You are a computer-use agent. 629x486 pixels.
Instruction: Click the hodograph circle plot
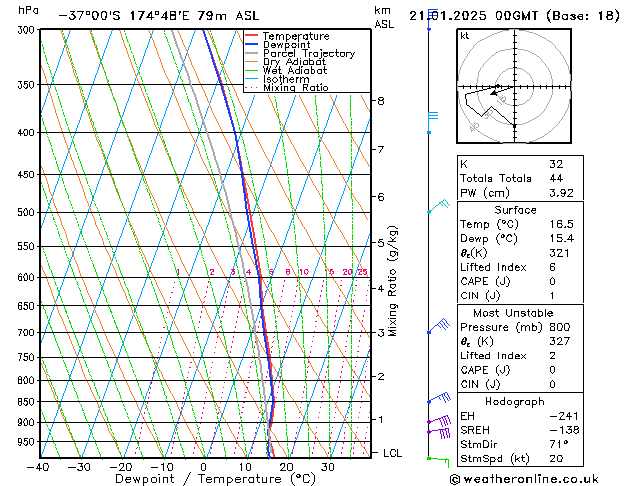(514, 86)
